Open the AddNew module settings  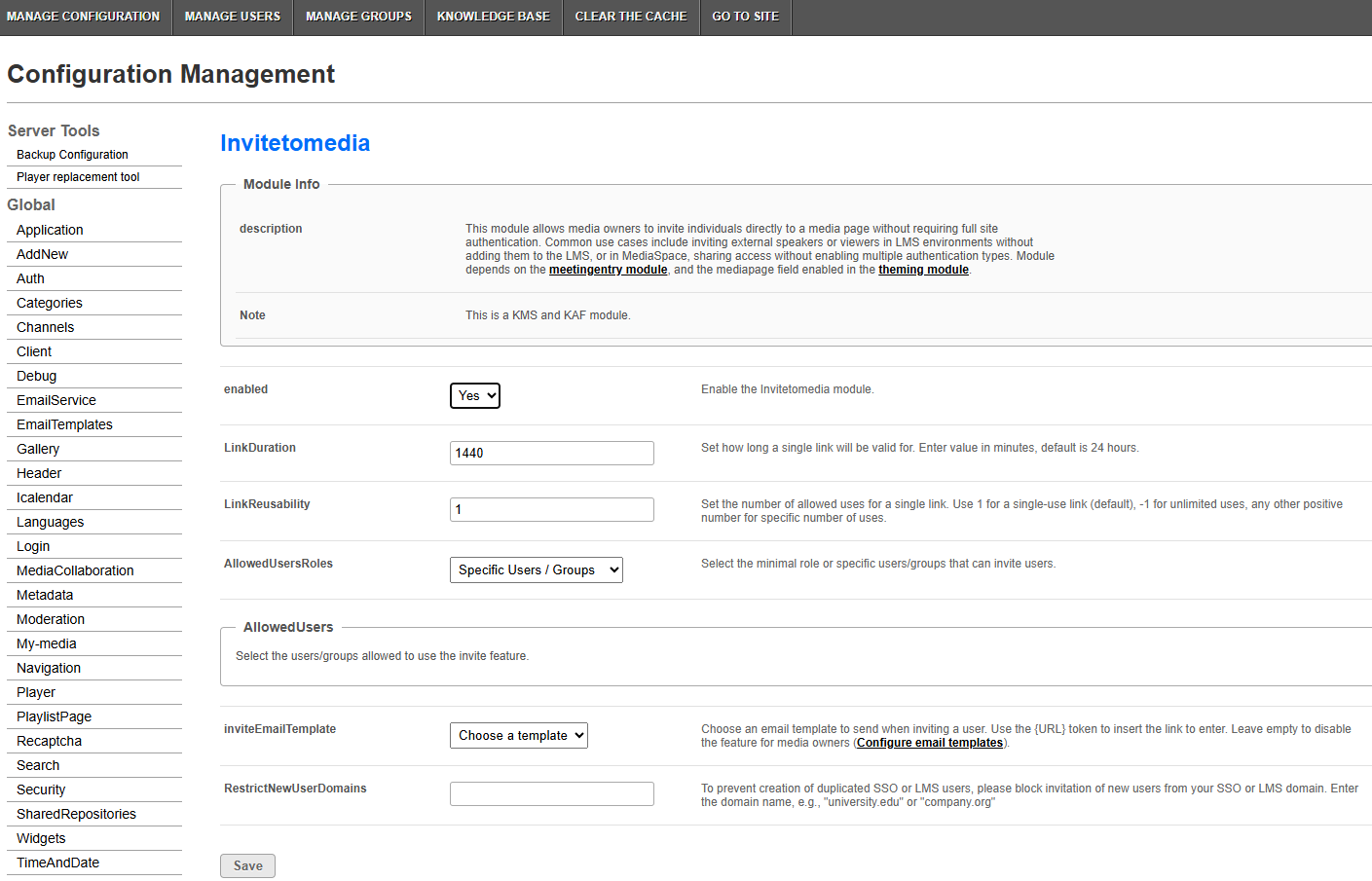click(x=42, y=254)
